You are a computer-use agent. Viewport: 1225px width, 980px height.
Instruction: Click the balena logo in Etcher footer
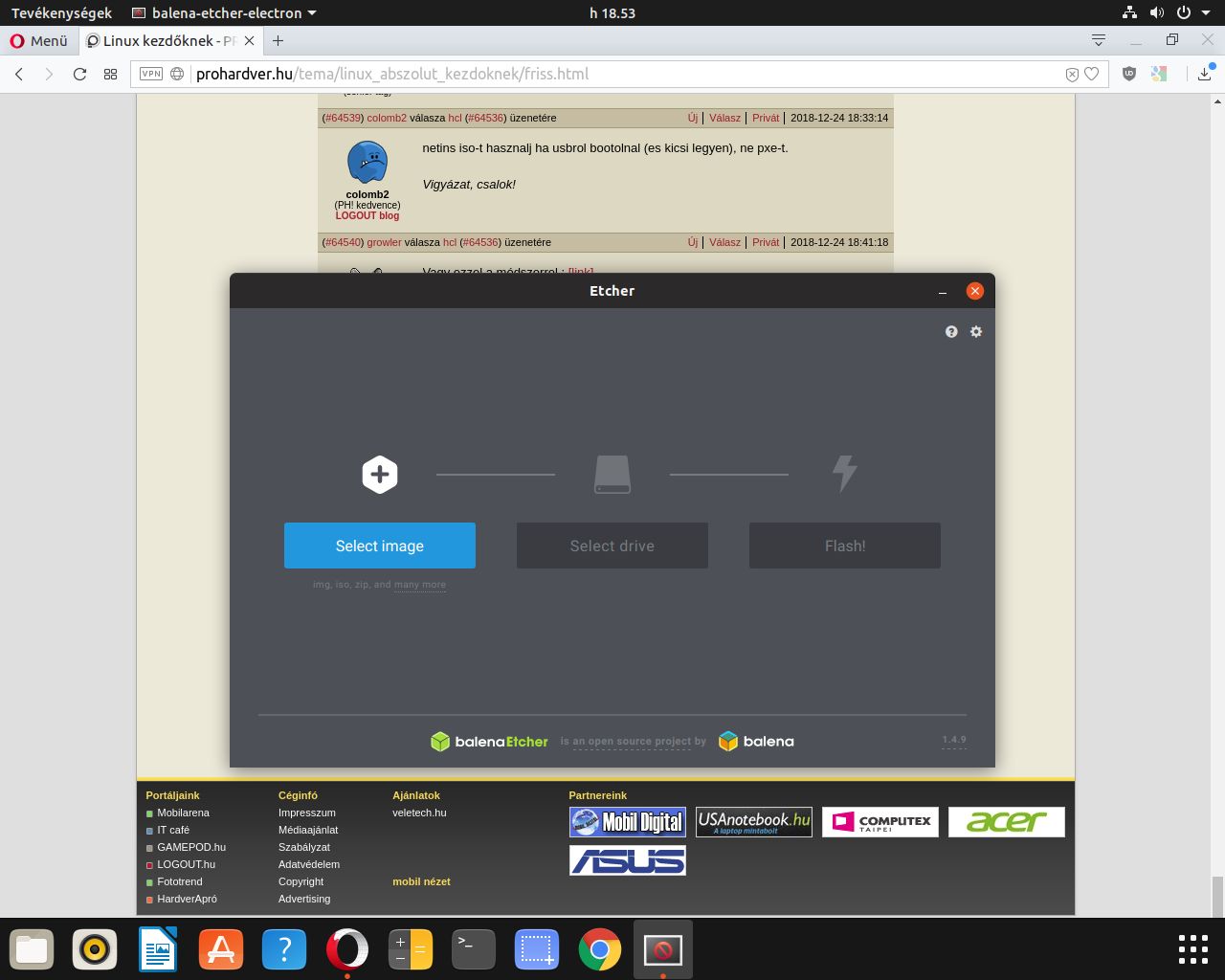(756, 742)
